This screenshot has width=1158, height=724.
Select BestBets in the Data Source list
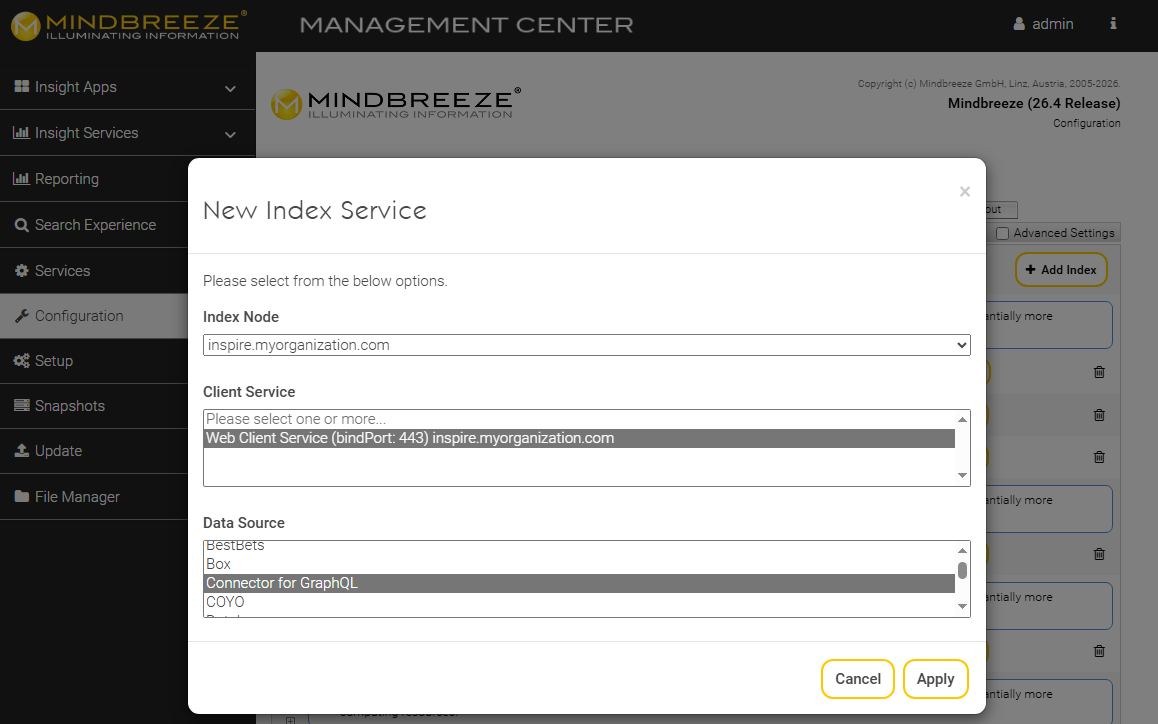tap(579, 547)
